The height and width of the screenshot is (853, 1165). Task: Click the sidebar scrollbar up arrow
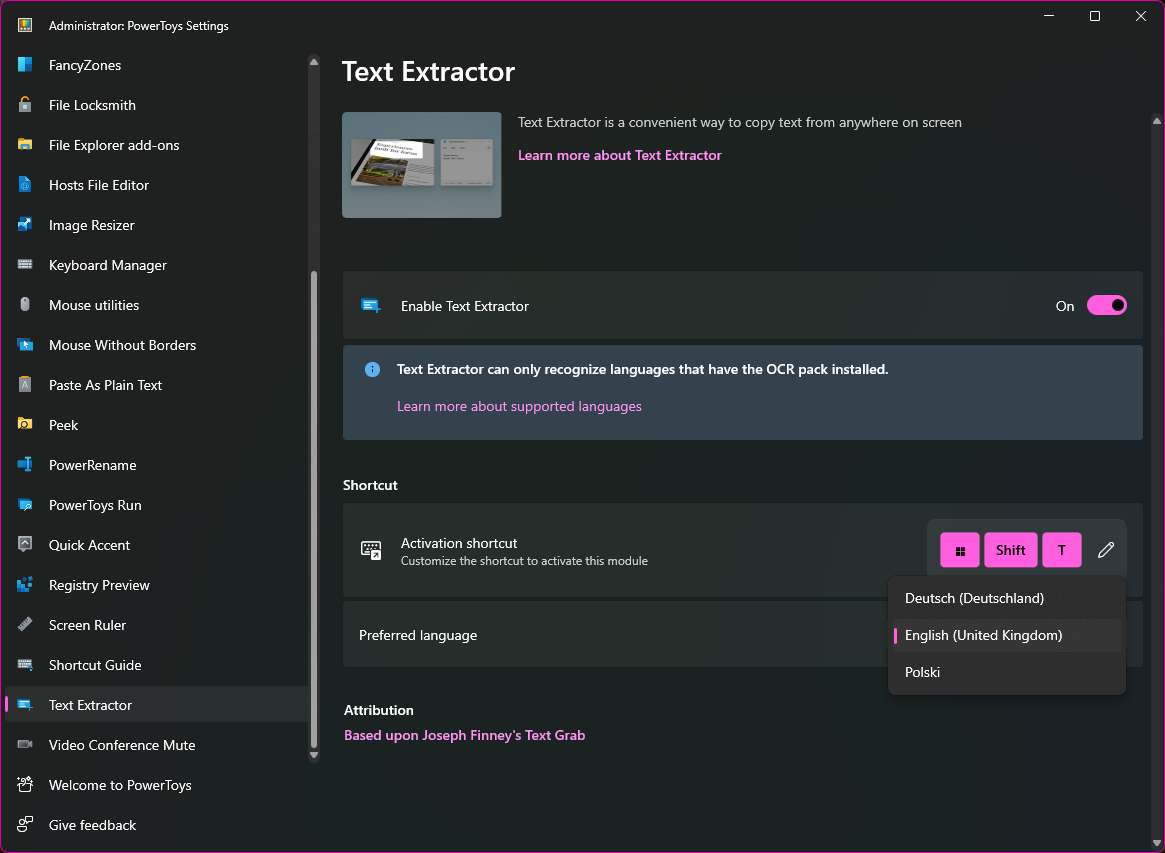314,62
